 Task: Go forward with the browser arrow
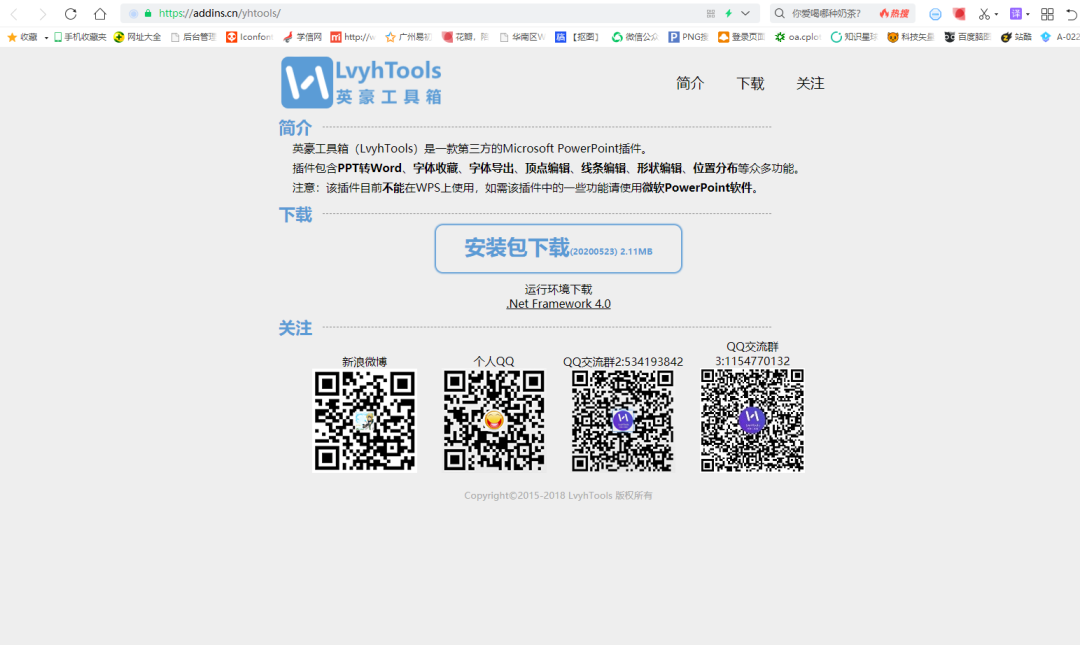(42, 14)
